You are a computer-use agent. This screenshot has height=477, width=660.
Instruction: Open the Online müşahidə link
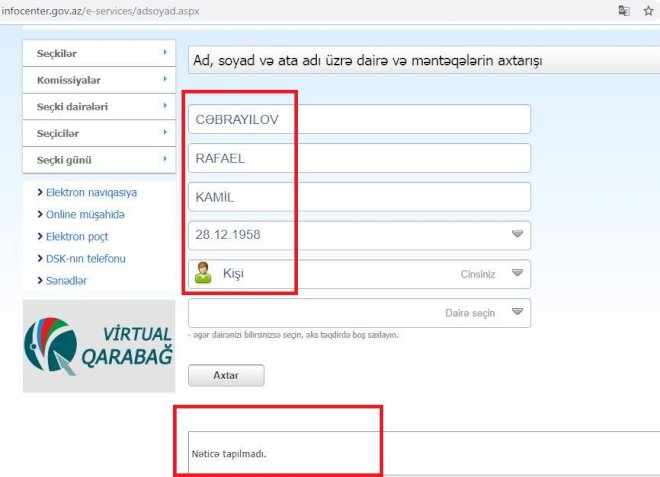tap(85, 214)
